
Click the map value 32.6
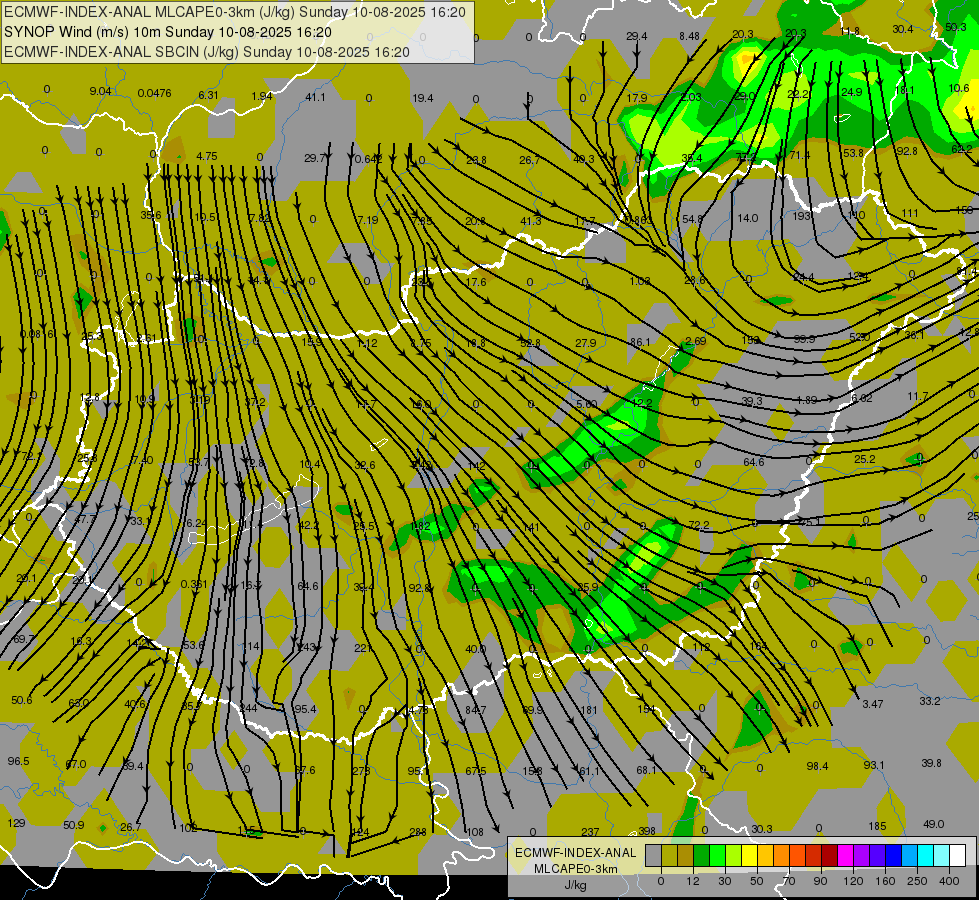[365, 465]
